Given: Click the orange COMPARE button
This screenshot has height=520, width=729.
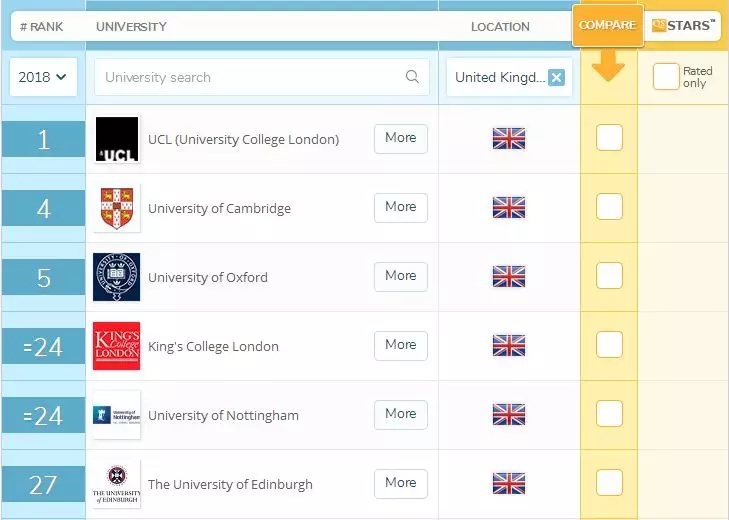Looking at the screenshot, I should tap(608, 26).
